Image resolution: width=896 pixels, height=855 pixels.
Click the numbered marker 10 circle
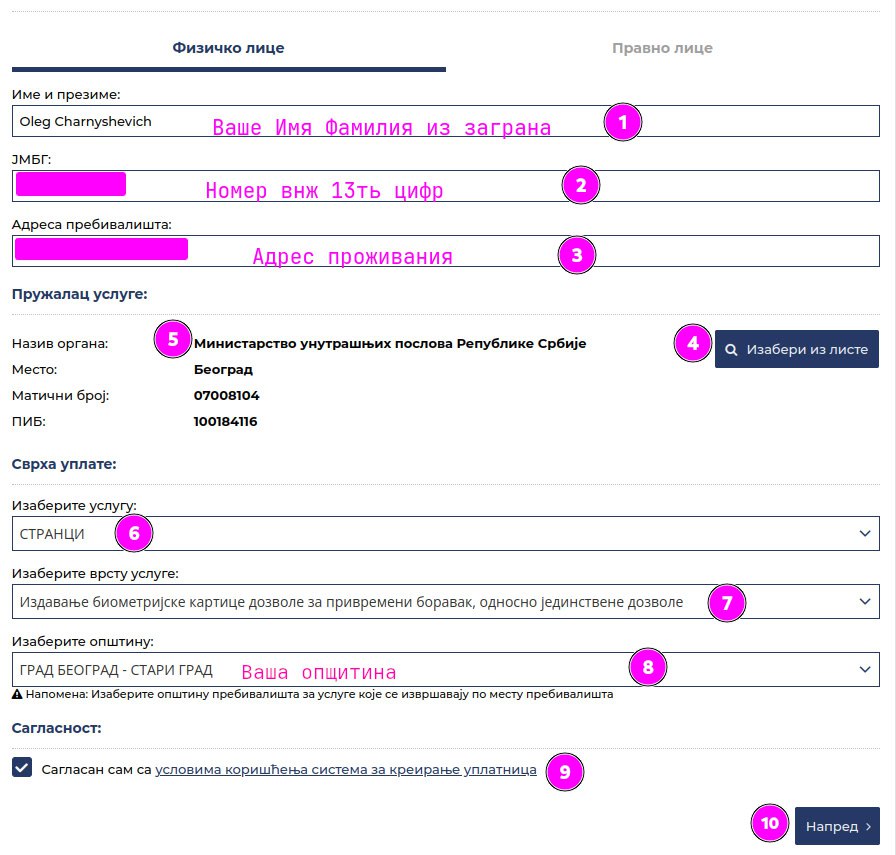tap(769, 823)
